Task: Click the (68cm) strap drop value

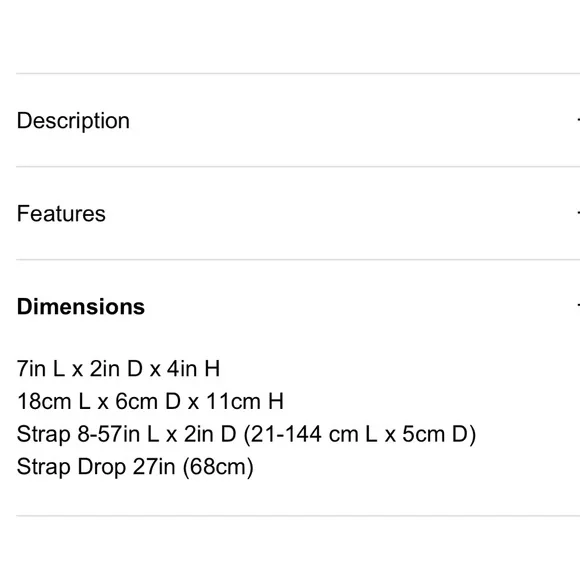Action: pos(218,467)
